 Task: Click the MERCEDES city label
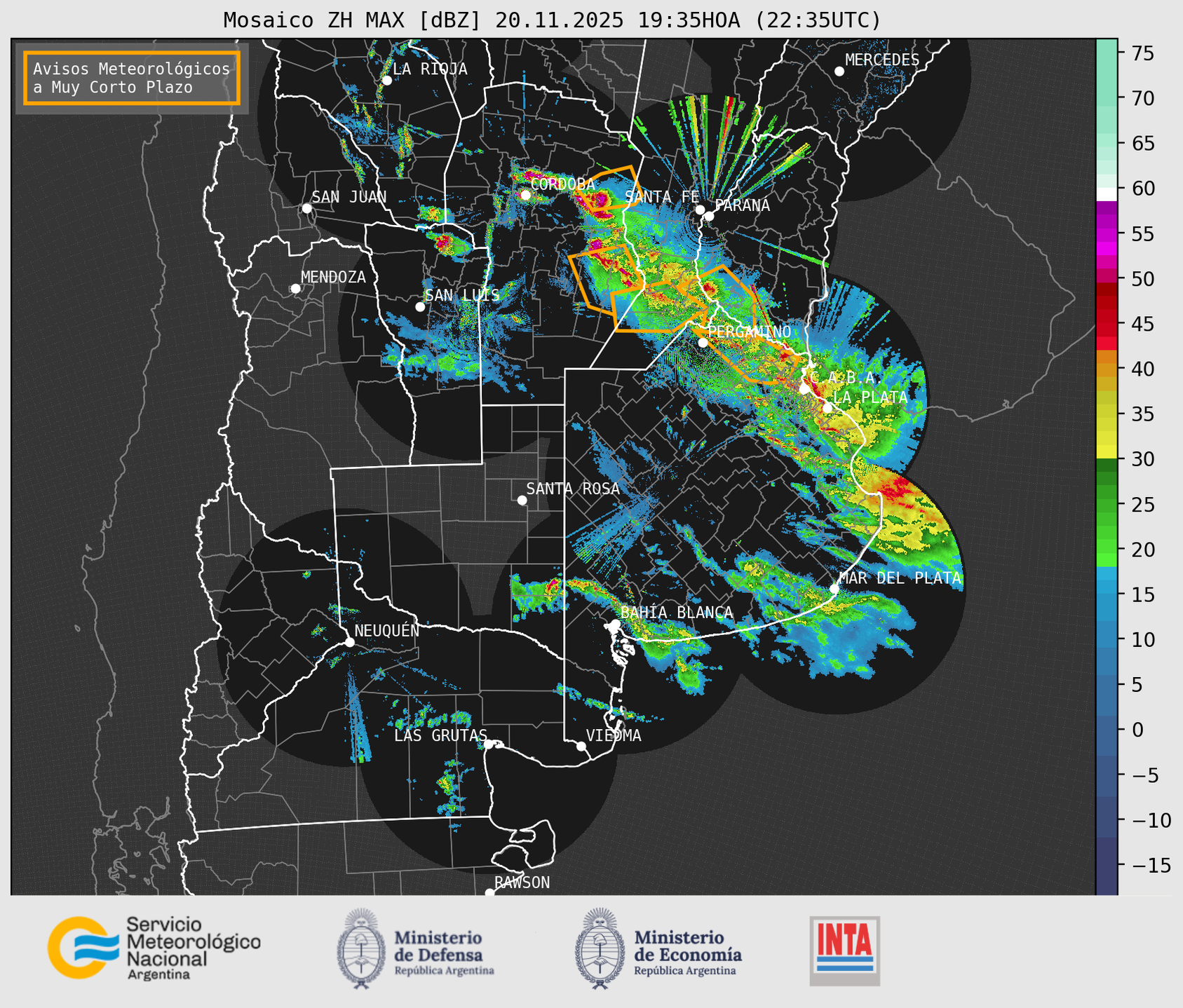882,60
